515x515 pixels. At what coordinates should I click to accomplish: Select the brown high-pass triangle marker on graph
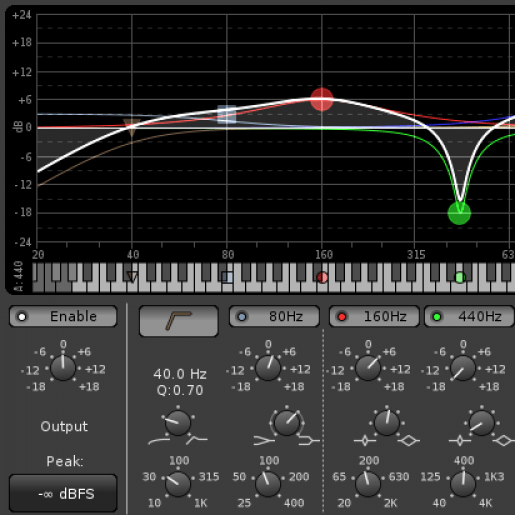pyautogui.click(x=132, y=127)
